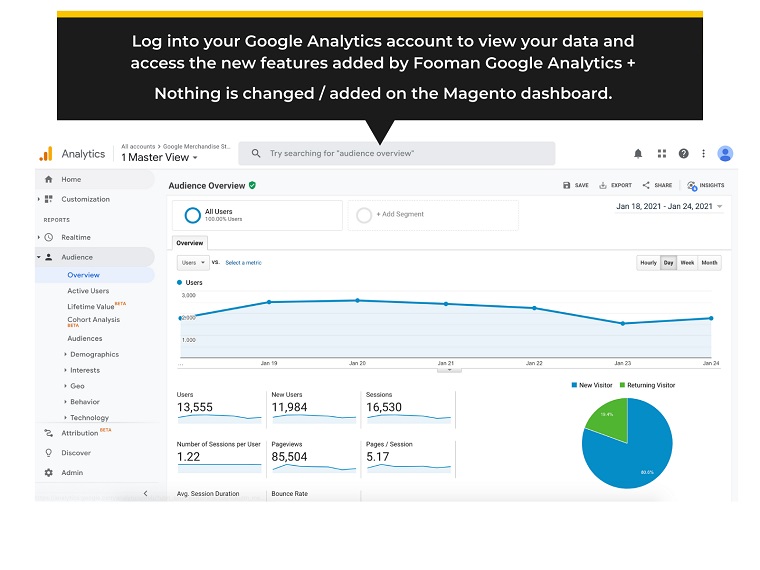Open the date range dropdown

coord(669,206)
